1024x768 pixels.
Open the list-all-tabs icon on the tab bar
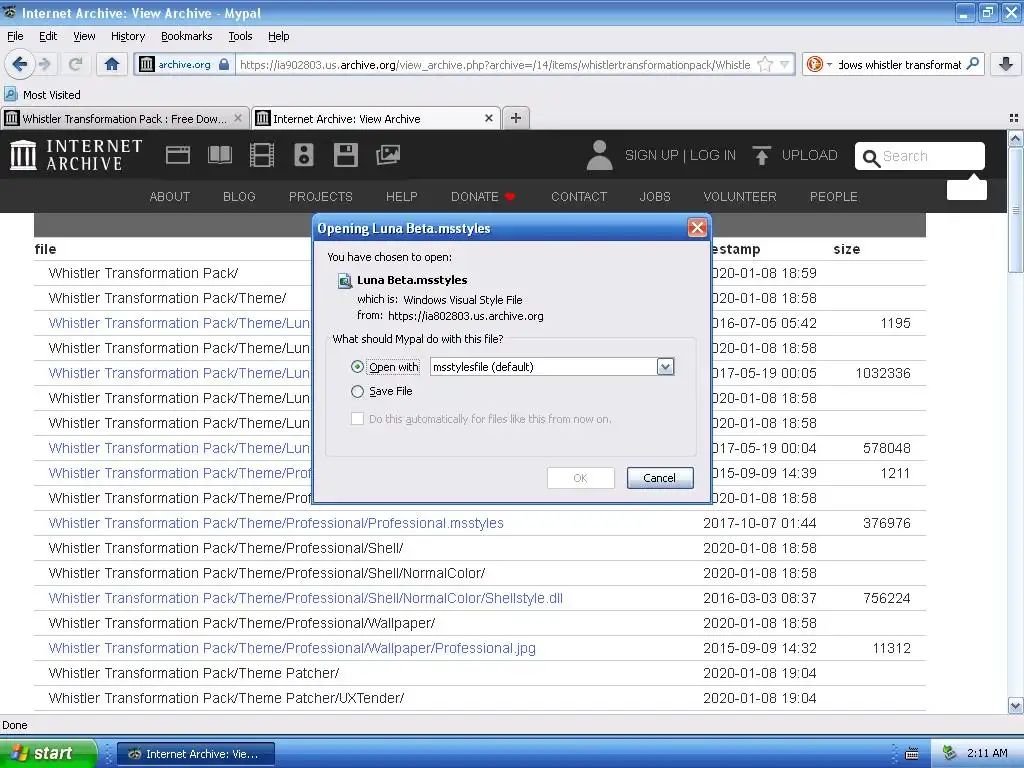[1014, 118]
